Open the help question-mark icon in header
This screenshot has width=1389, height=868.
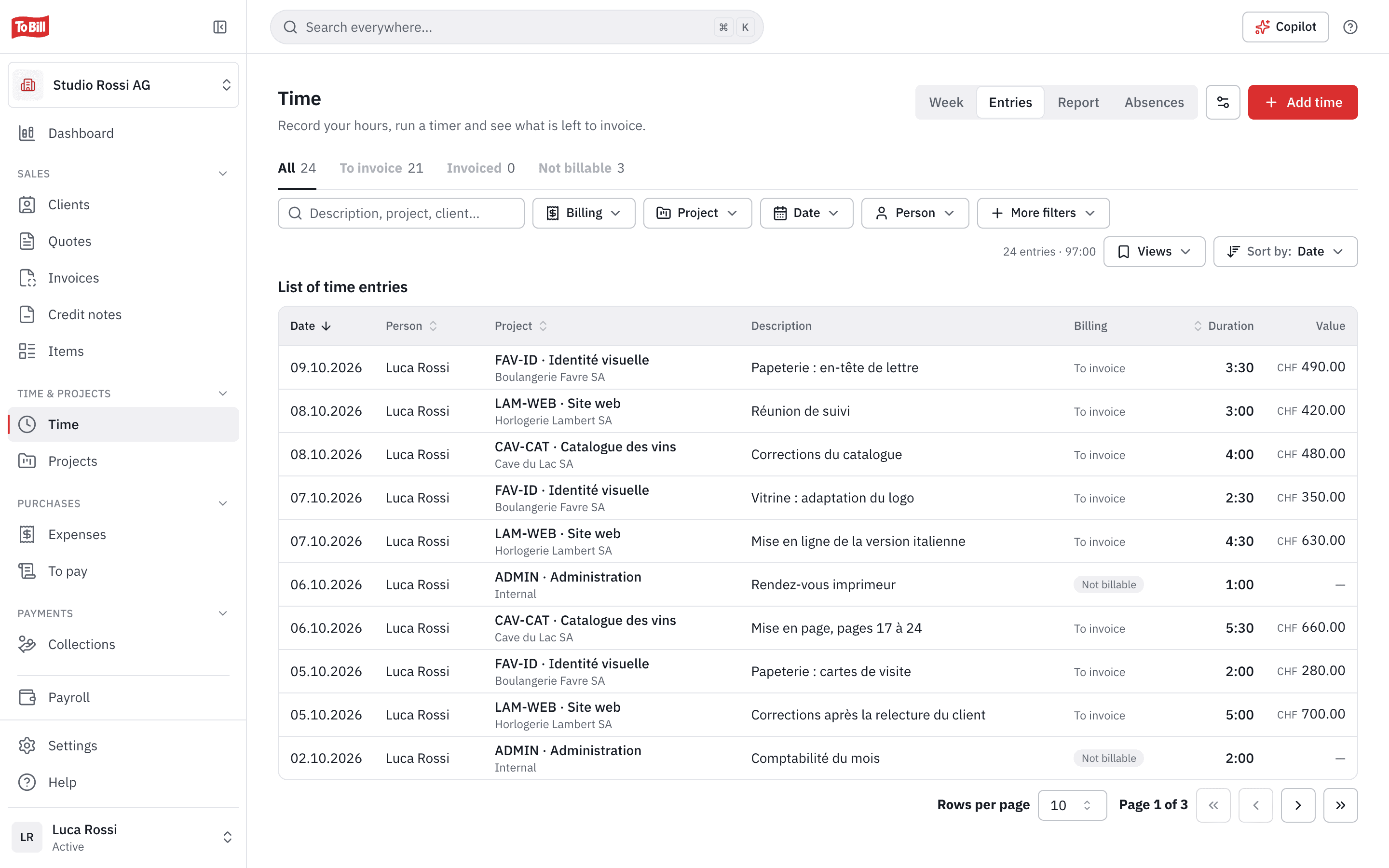1350,27
